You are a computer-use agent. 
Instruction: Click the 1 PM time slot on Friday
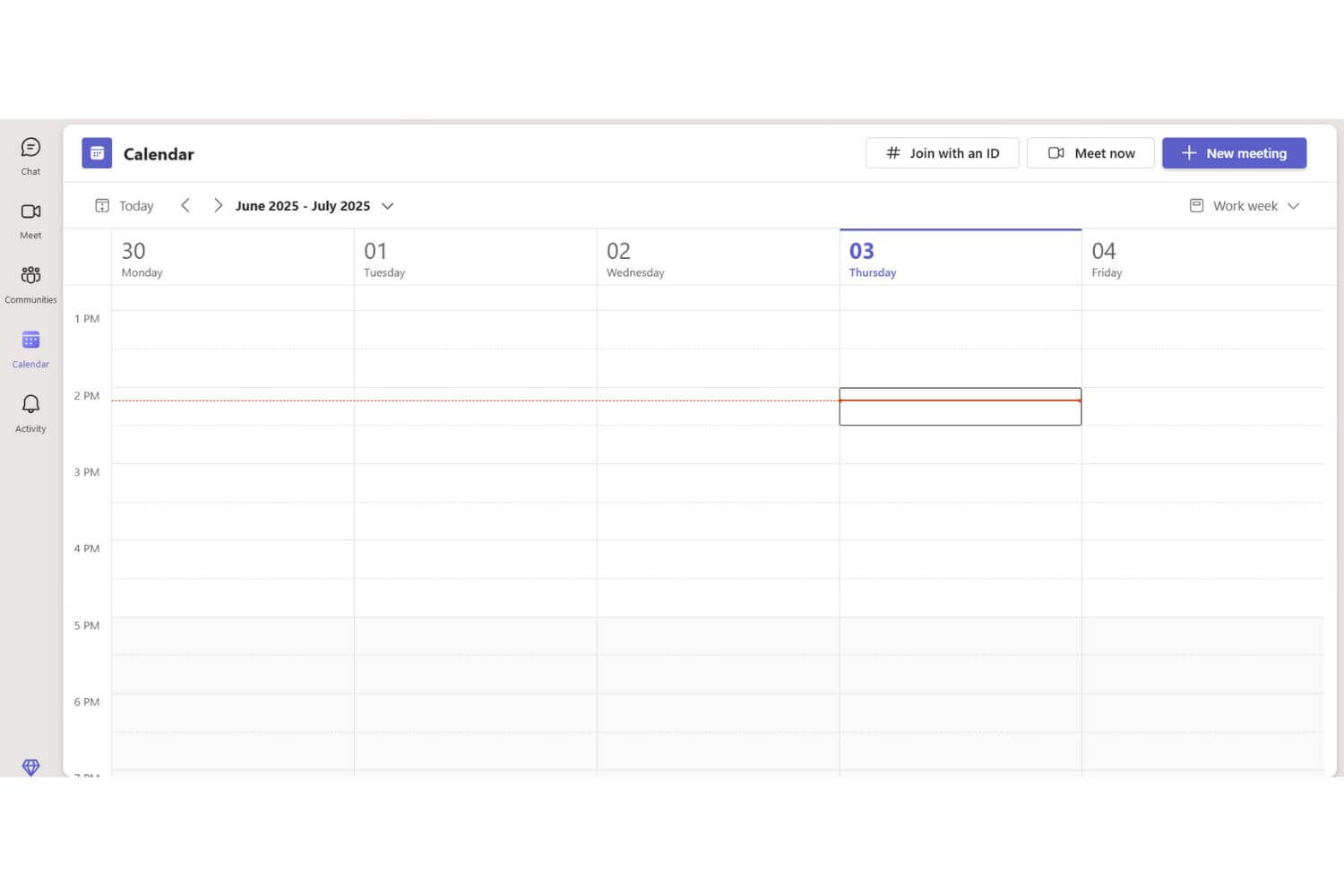[1203, 330]
